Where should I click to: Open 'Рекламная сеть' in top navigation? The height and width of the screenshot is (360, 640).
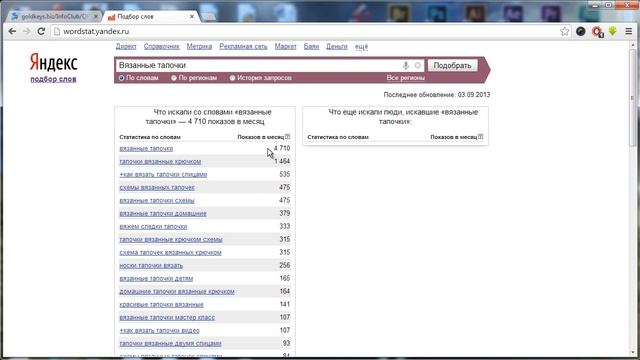(x=243, y=47)
